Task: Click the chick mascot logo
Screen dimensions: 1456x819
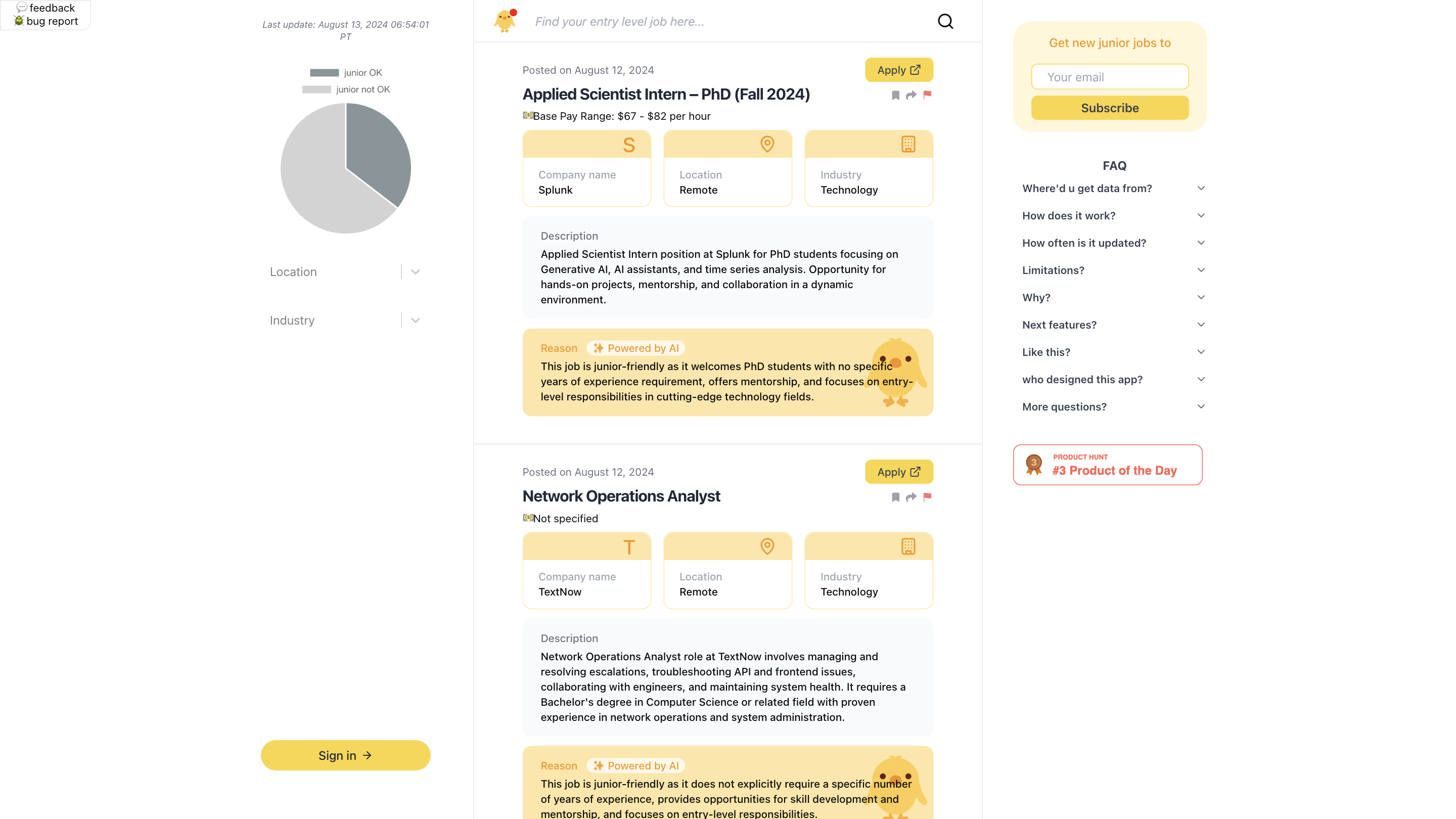Action: click(x=504, y=21)
